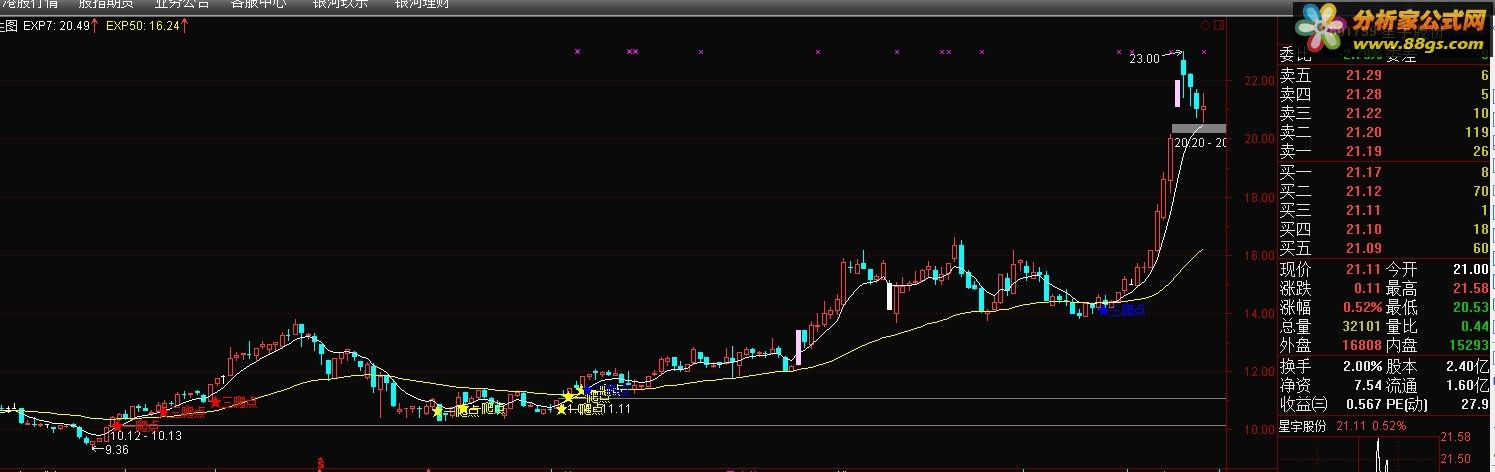This screenshot has height=472, width=1495.
Task: Open the customer service center menu
Action: coord(258,4)
